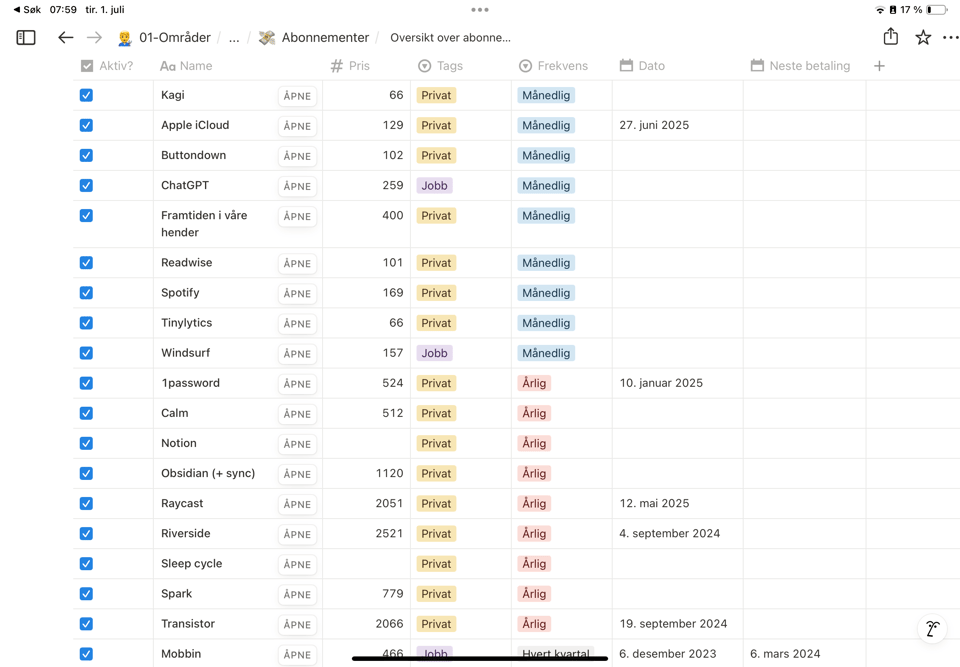Uncheck the Aktiv checkbox for Kagi
960x667 pixels.
point(86,95)
